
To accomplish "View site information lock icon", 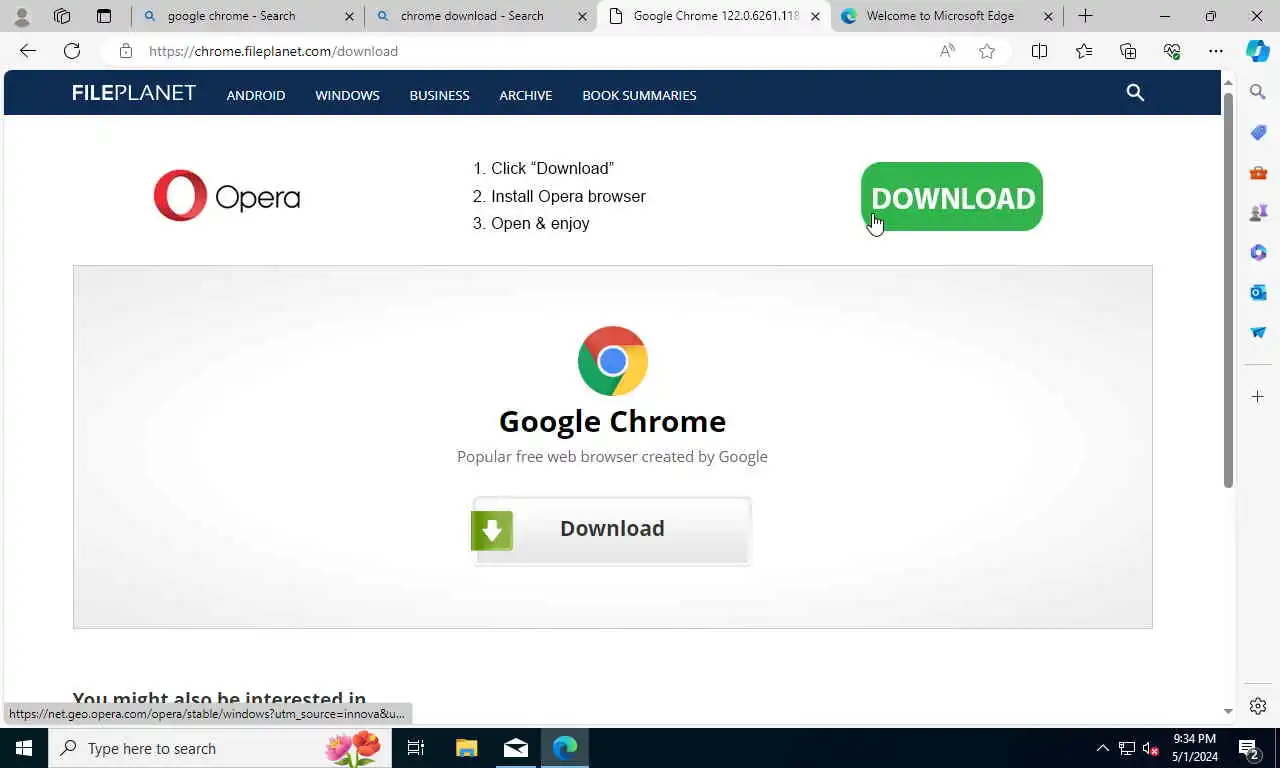I will pyautogui.click(x=125, y=51).
